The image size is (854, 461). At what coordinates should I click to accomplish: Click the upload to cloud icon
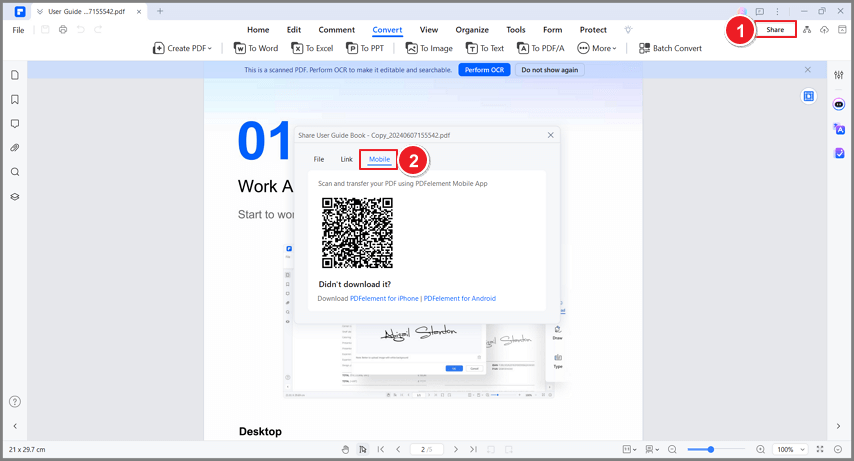click(824, 29)
